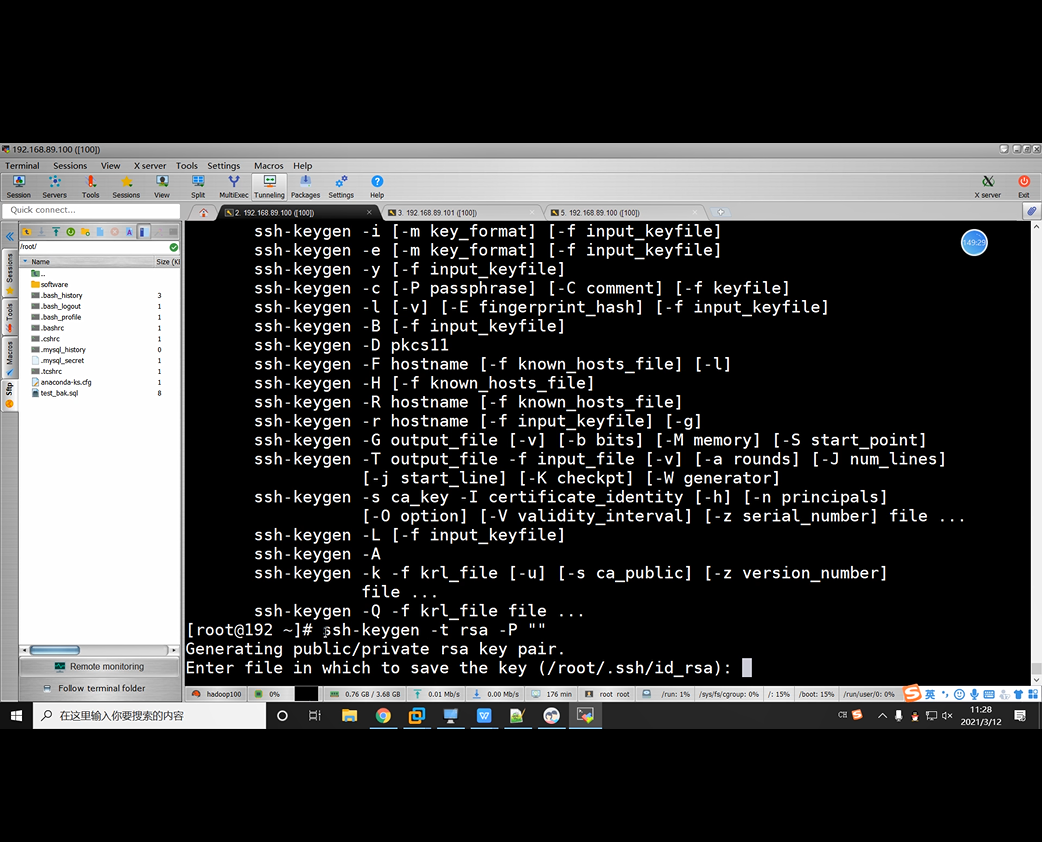
Task: Open the Servers toolbar button
Action: (x=54, y=186)
